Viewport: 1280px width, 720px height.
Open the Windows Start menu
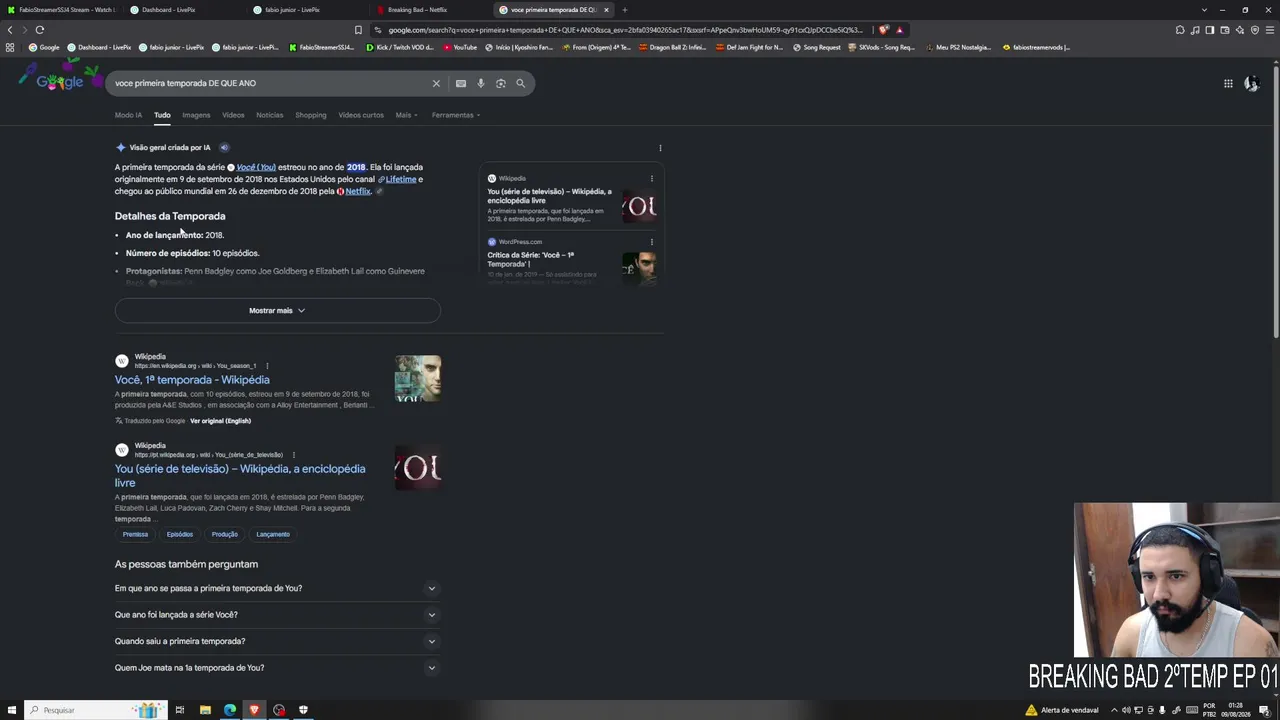[x=12, y=710]
